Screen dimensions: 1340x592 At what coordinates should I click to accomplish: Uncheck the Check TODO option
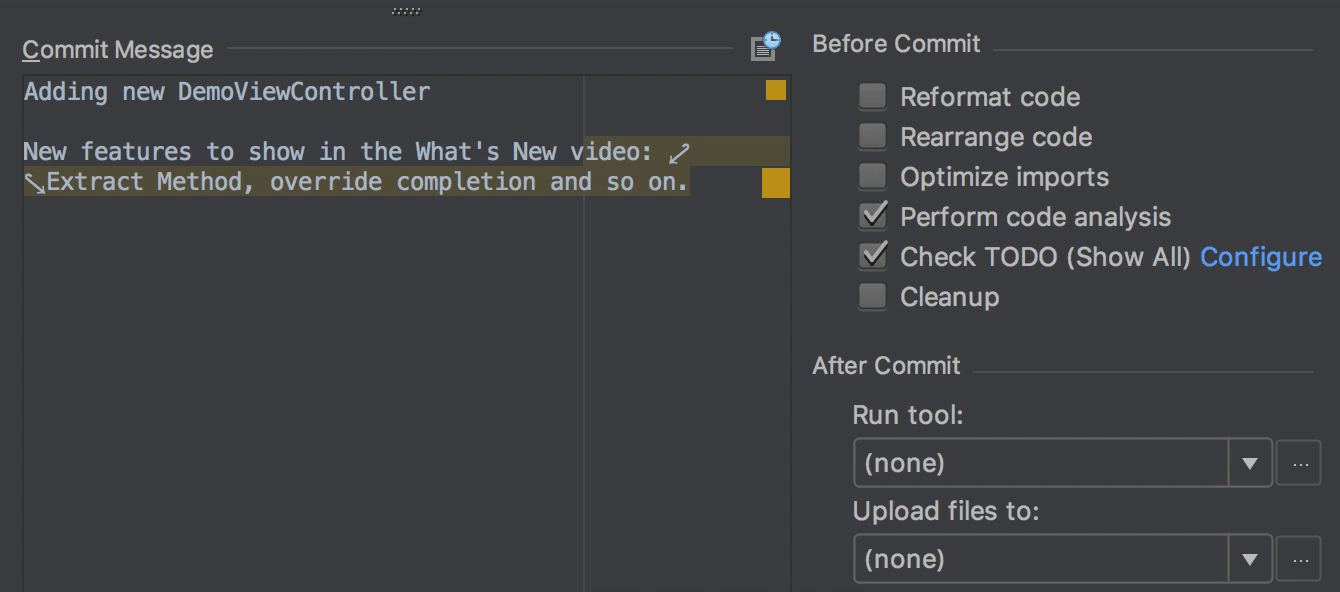872,256
